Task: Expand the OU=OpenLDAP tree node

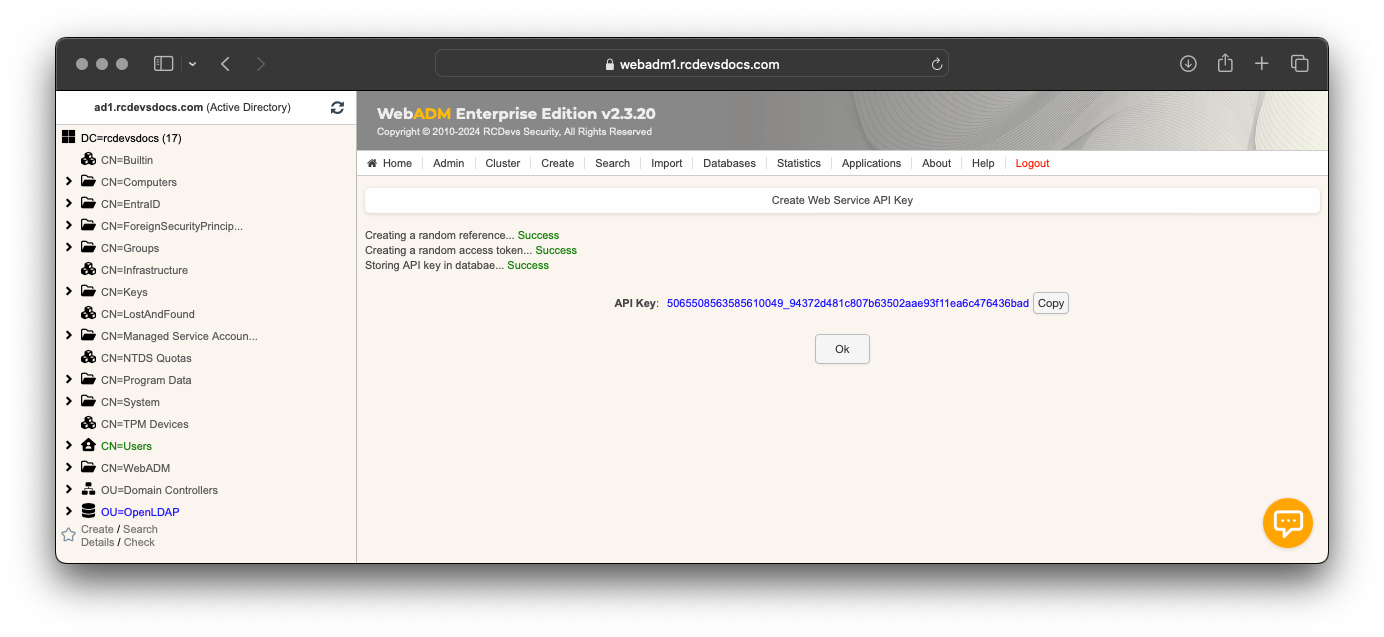Action: (69, 512)
